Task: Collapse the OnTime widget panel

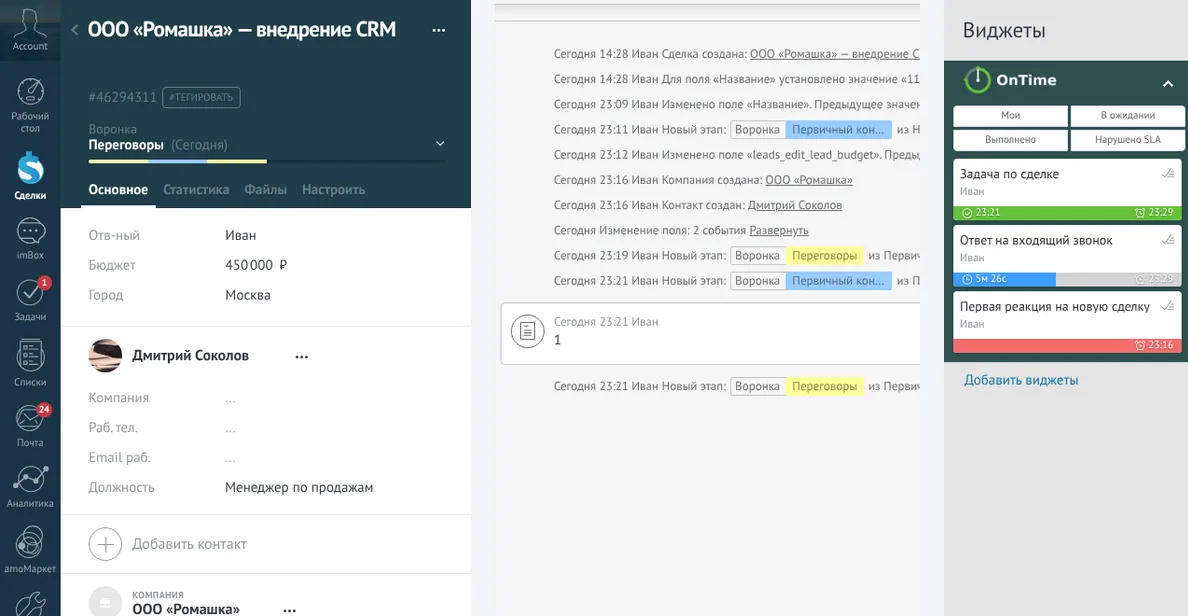Action: pos(1168,83)
